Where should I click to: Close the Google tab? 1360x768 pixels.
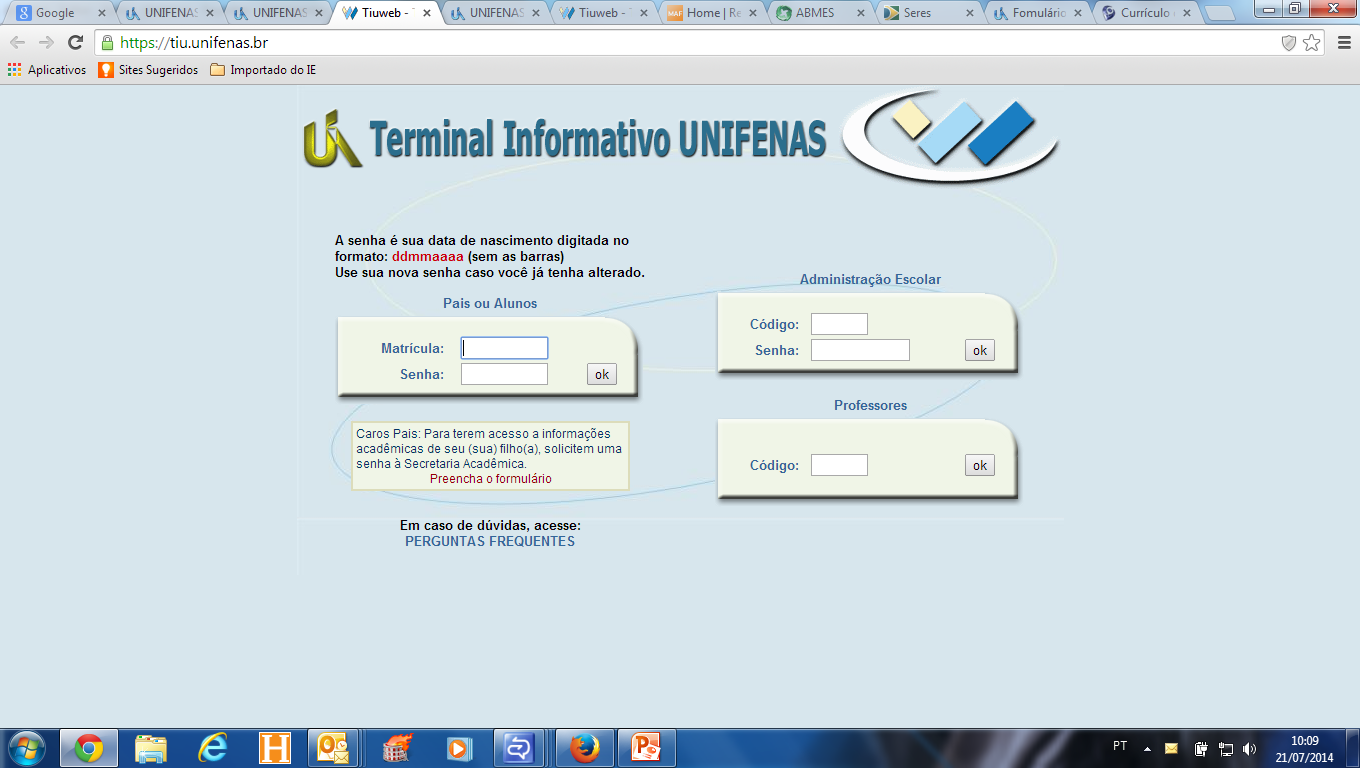101,13
